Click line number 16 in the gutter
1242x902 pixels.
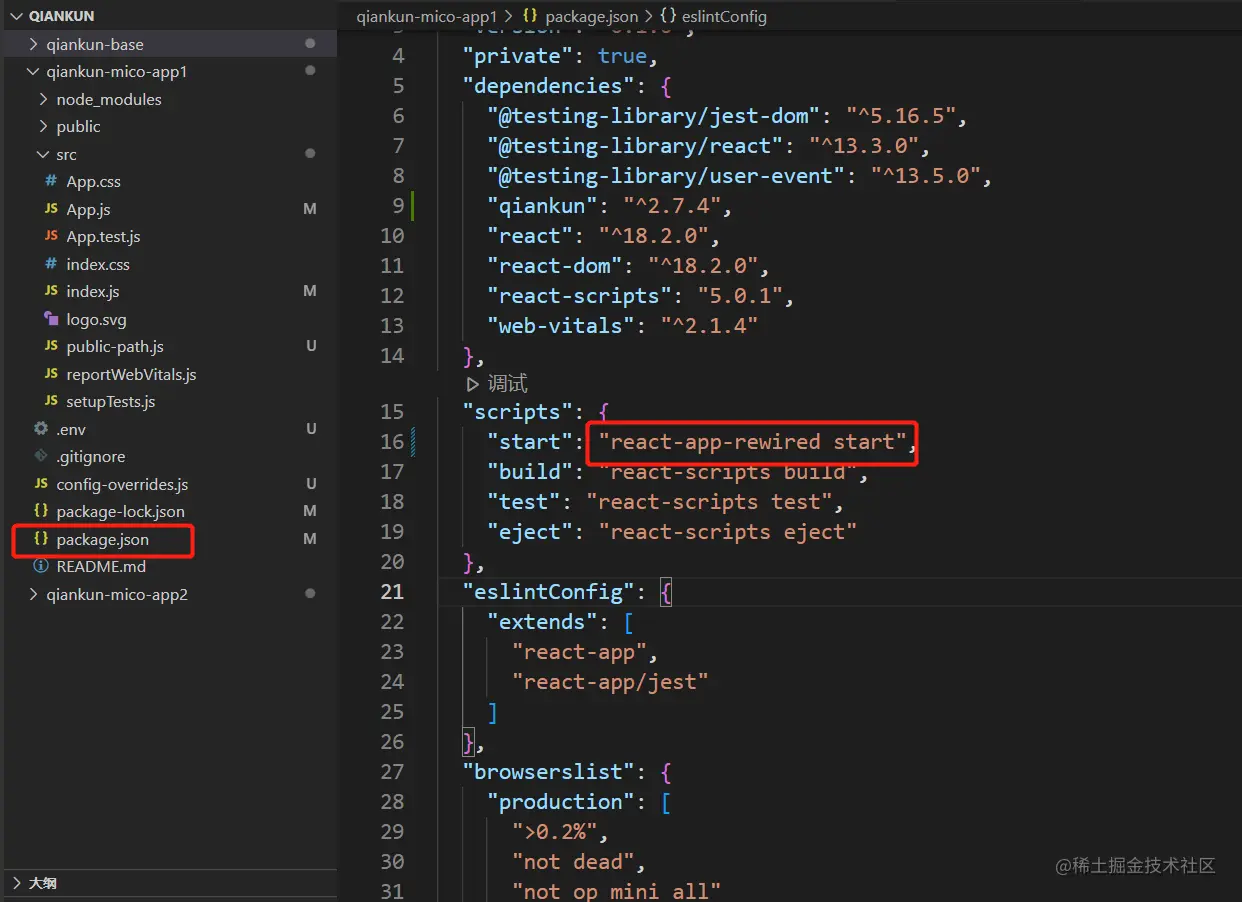tap(392, 442)
